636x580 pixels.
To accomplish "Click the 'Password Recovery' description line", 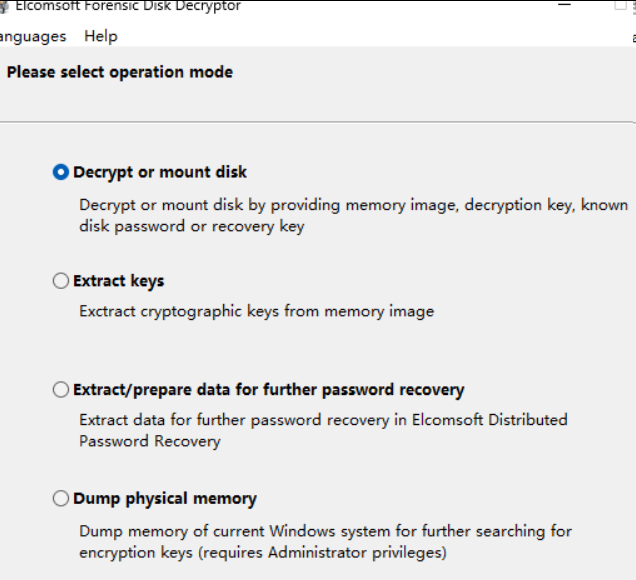I will [x=150, y=441].
